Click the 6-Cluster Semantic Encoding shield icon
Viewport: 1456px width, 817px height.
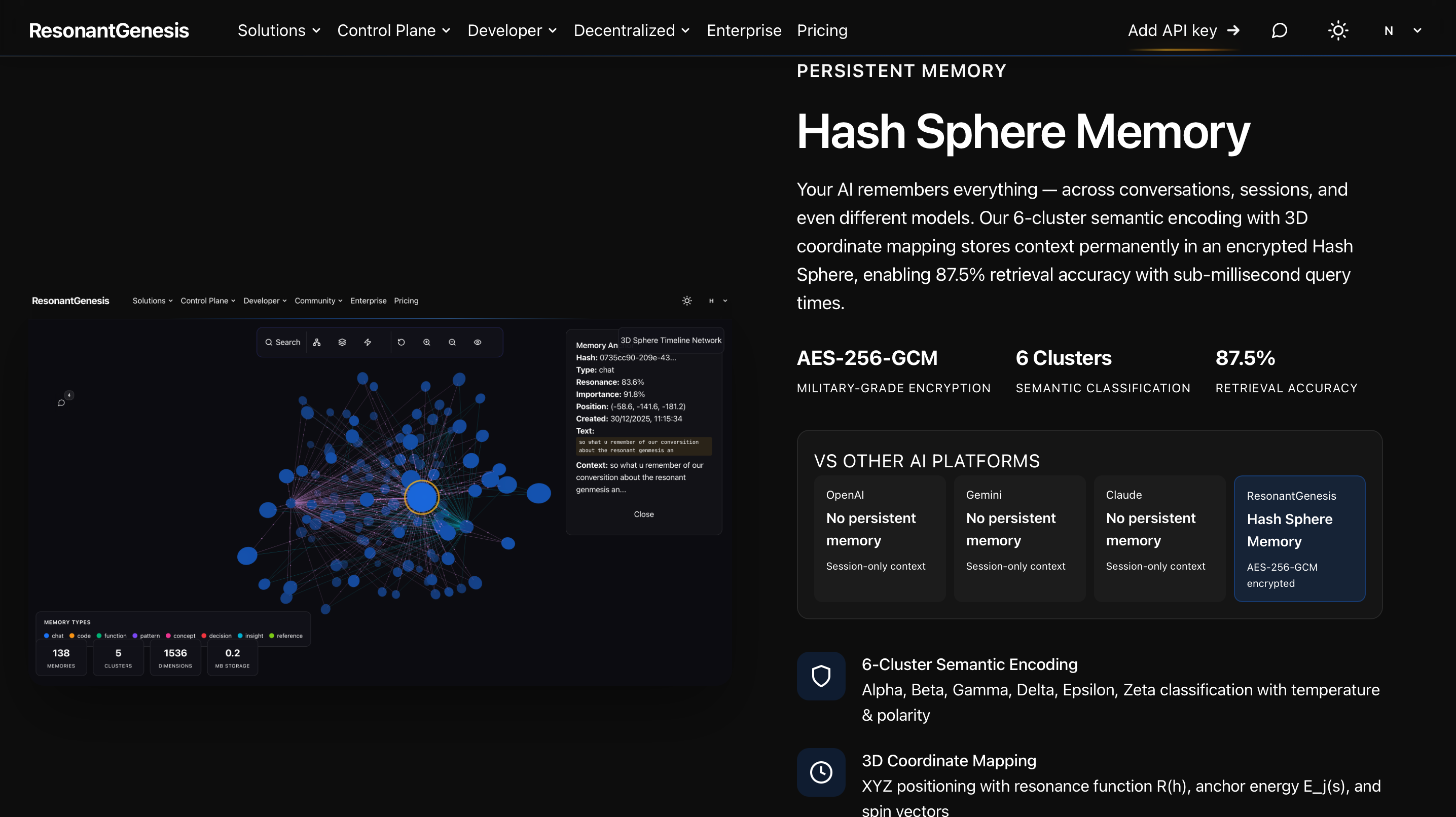pos(821,676)
